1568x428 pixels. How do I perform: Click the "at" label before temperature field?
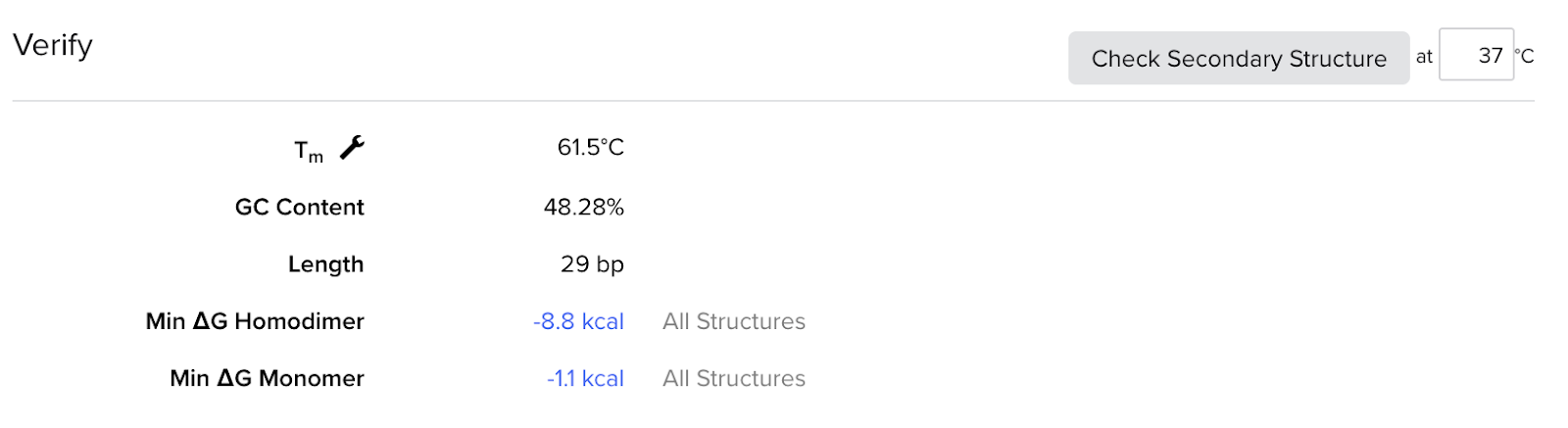coord(1424,58)
